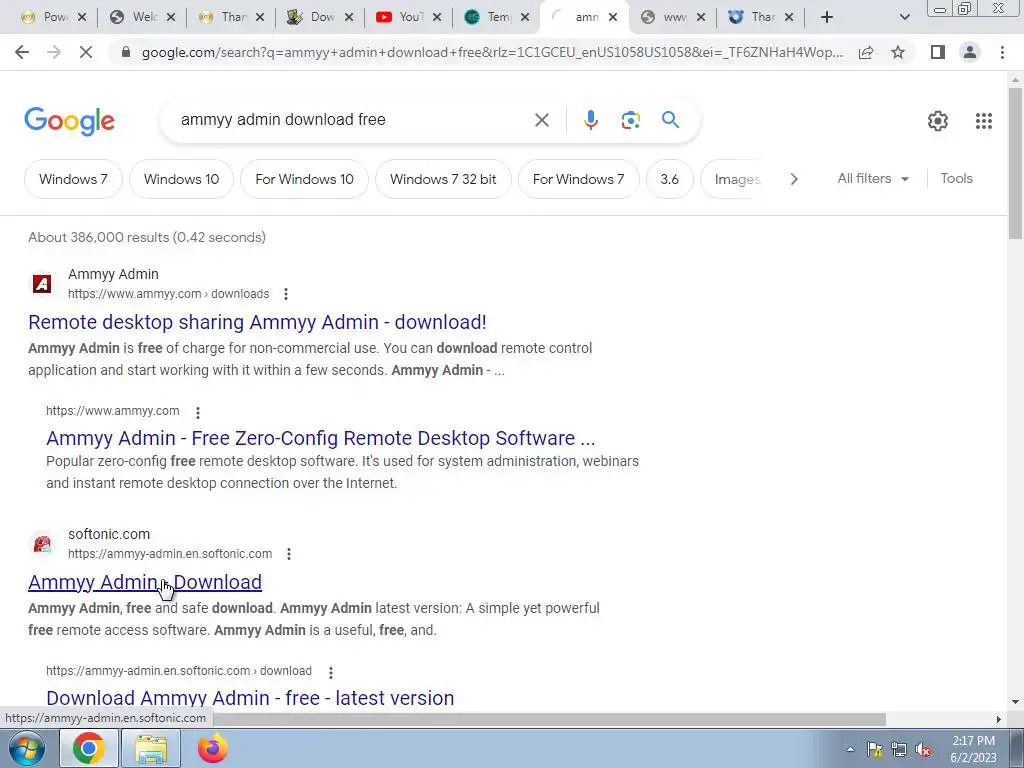Open Remote desktop sharing Ammyy Admin download link

tap(257, 322)
